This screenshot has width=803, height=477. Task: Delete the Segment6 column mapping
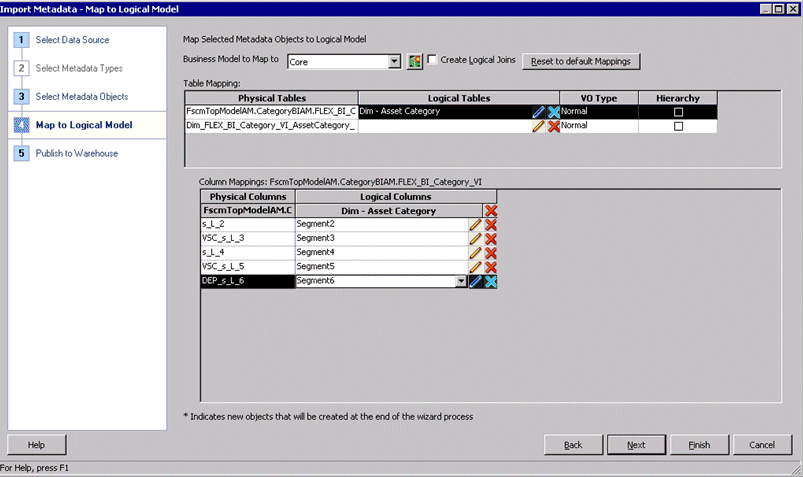point(491,281)
